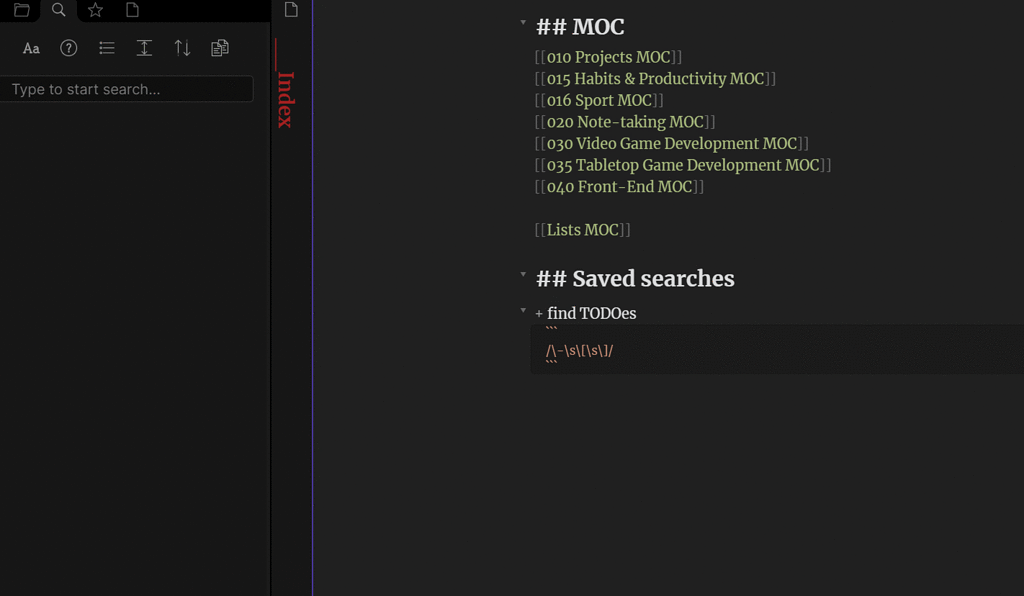
Task: Open the search syntax help
Action: 68,48
